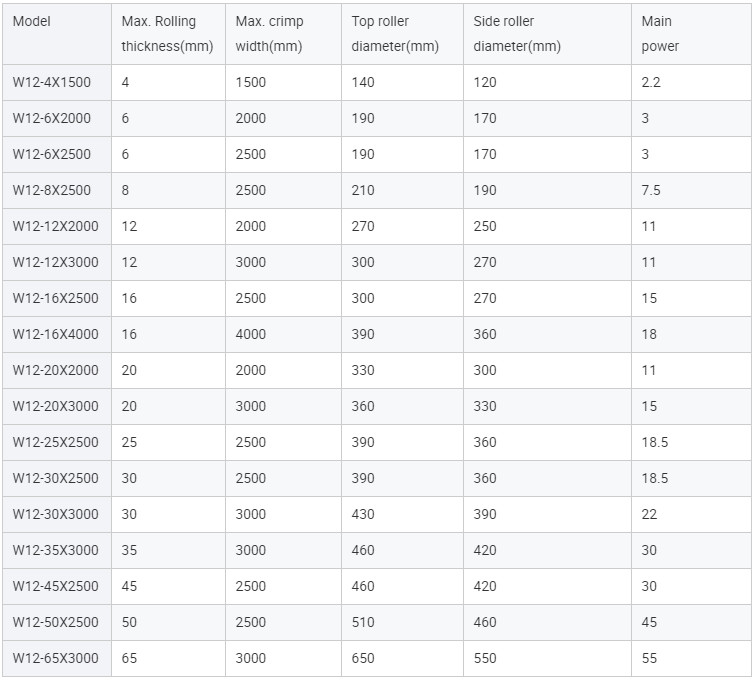Click the 430 top roller diameter cell
Image resolution: width=755 pixels, height=680 pixels.
click(363, 514)
